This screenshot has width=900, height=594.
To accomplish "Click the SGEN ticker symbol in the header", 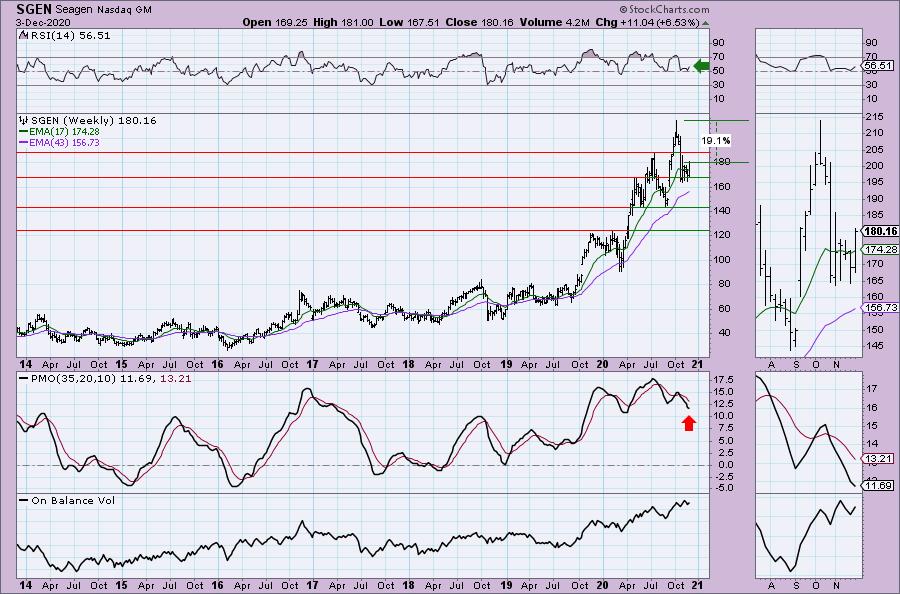I will 34,9.
